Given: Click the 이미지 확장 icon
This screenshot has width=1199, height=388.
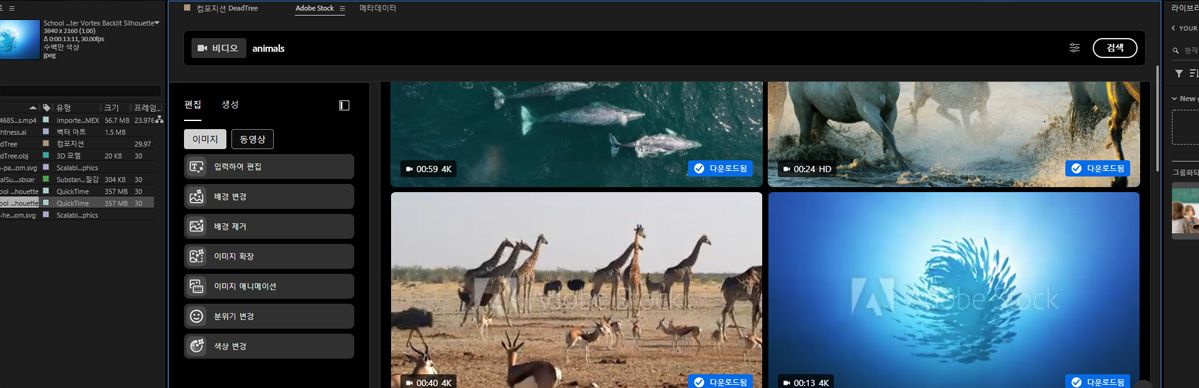Looking at the screenshot, I should (x=197, y=256).
